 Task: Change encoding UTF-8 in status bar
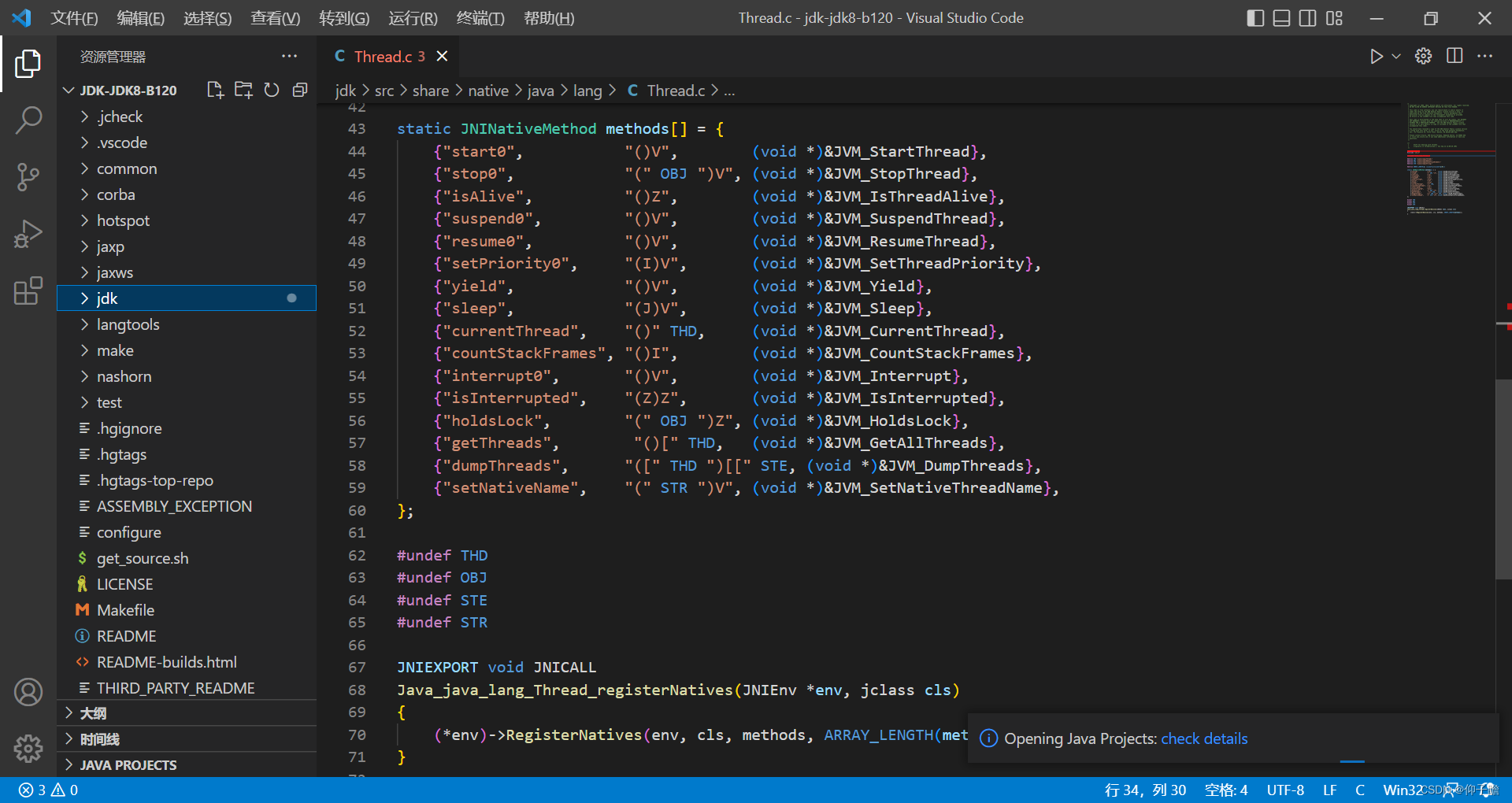[1285, 790]
